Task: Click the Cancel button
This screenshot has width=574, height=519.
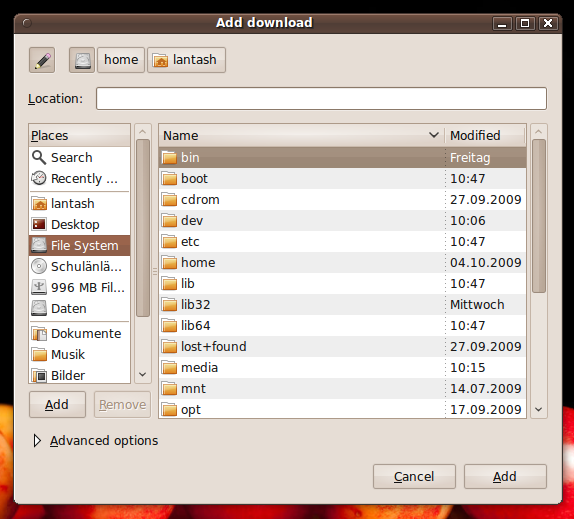Action: point(414,477)
